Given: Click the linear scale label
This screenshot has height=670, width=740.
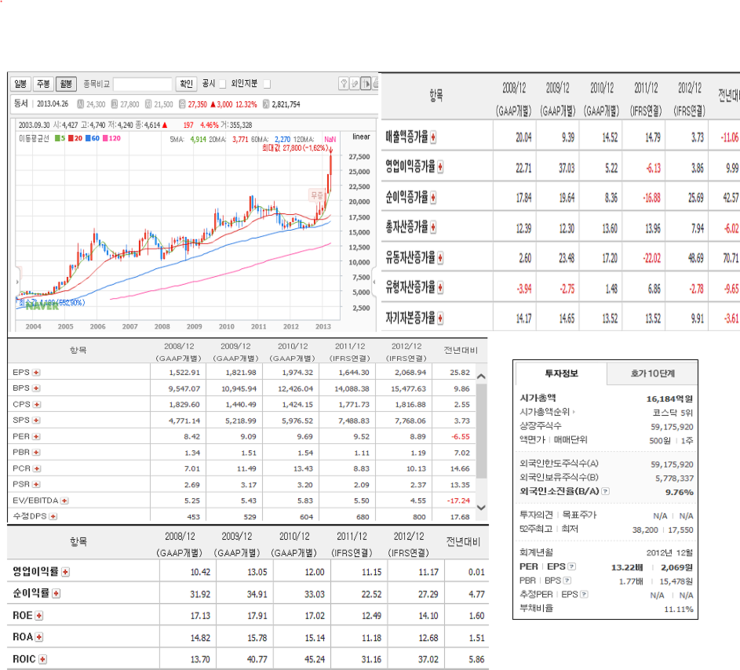Looking at the screenshot, I should click(x=361, y=137).
